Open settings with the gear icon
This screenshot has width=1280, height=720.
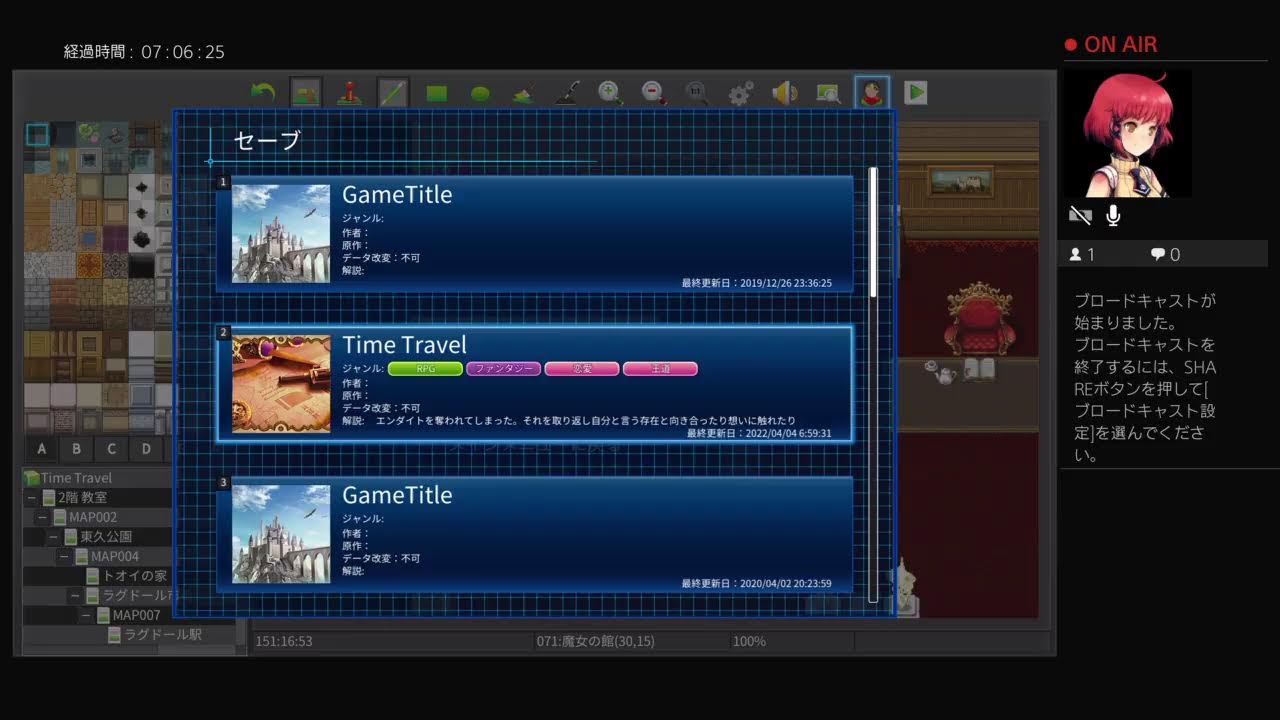click(741, 93)
